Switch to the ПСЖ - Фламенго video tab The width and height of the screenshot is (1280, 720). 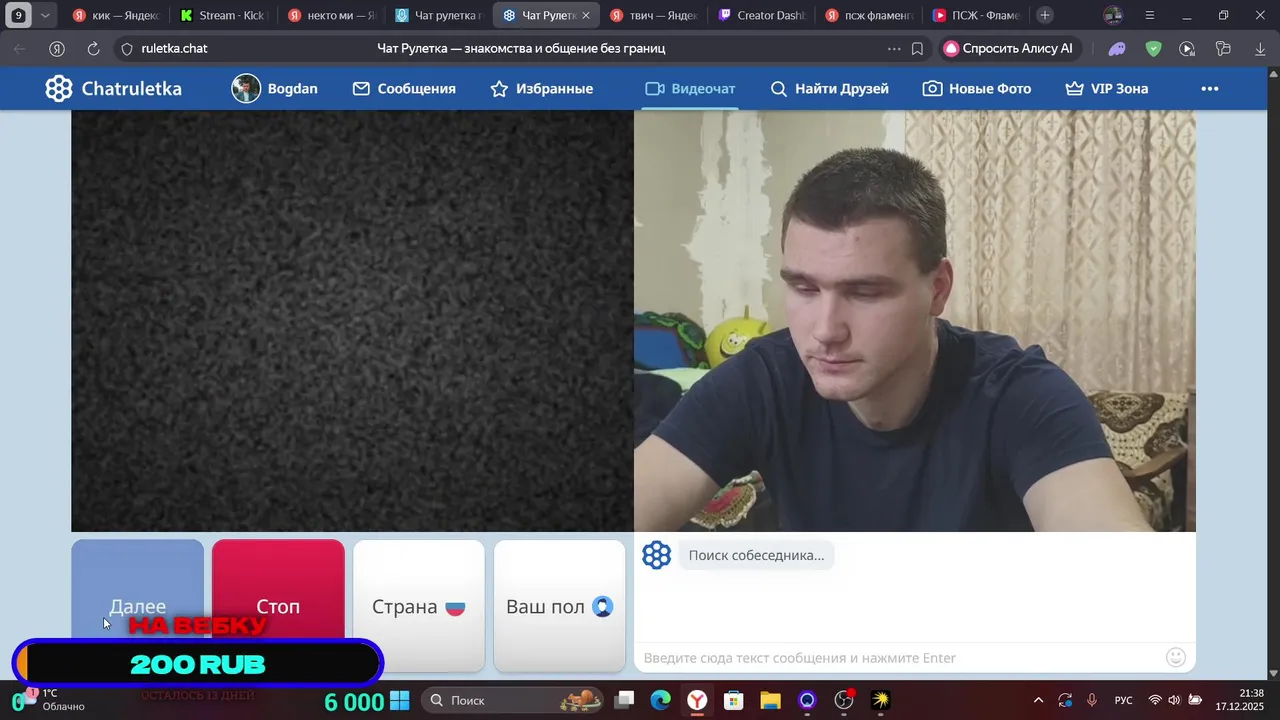coord(975,15)
